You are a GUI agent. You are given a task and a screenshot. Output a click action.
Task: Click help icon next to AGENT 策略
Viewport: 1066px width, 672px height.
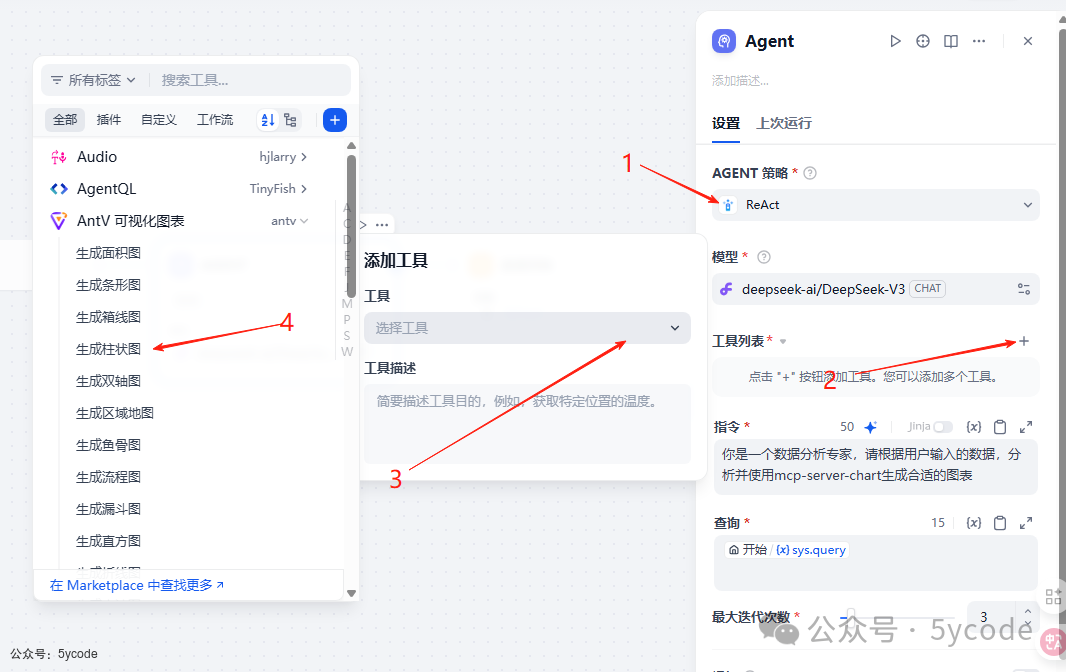[810, 173]
